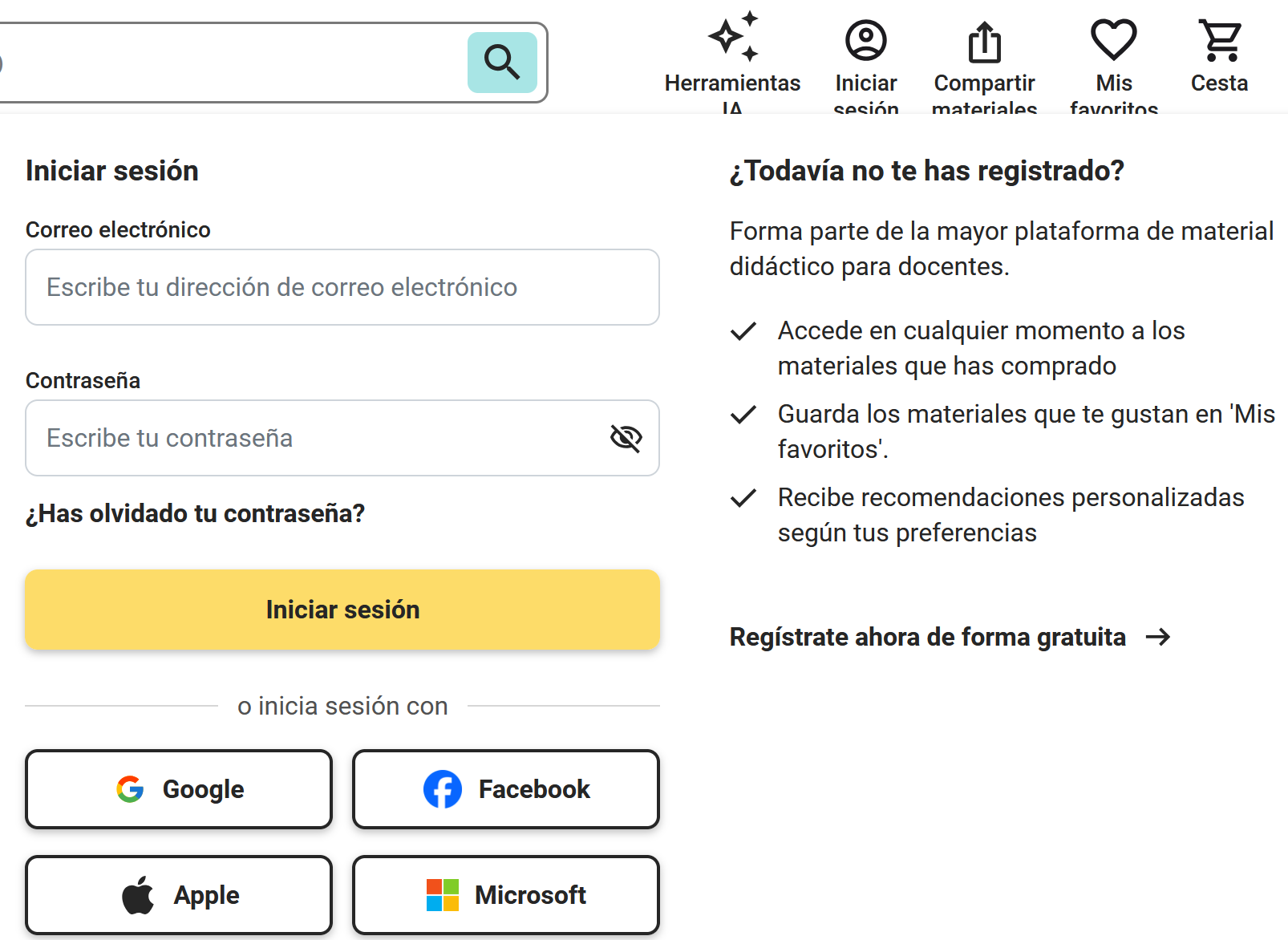Sign in with Facebook button
This screenshot has width=1288, height=940.
coord(506,789)
